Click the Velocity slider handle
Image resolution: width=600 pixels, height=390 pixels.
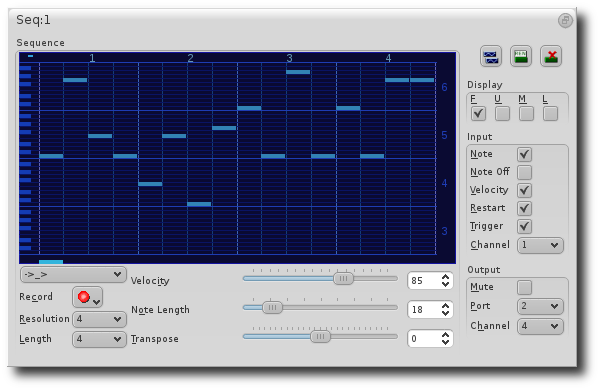(343, 279)
